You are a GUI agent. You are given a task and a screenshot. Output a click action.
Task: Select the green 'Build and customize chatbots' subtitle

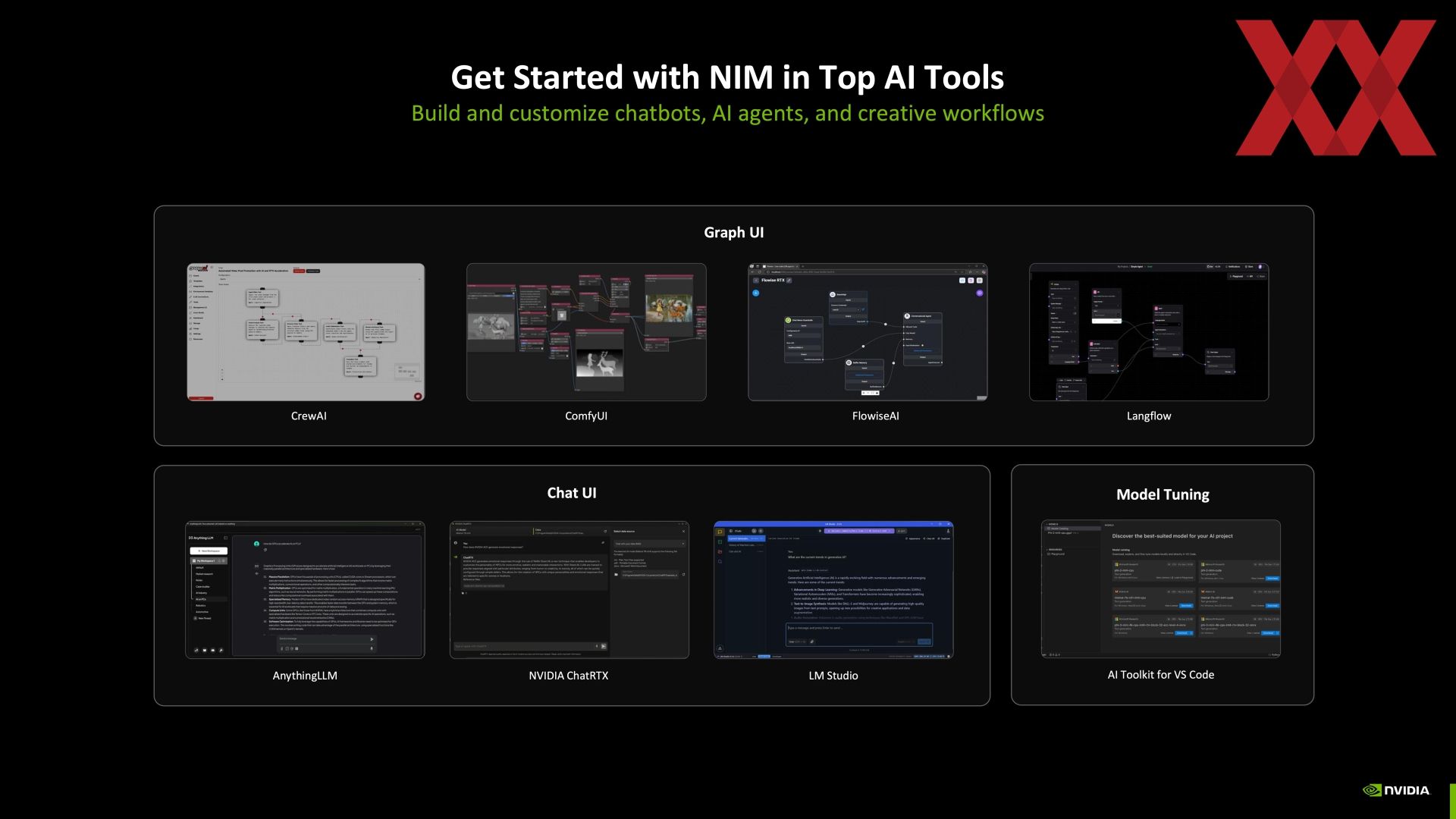(x=727, y=113)
